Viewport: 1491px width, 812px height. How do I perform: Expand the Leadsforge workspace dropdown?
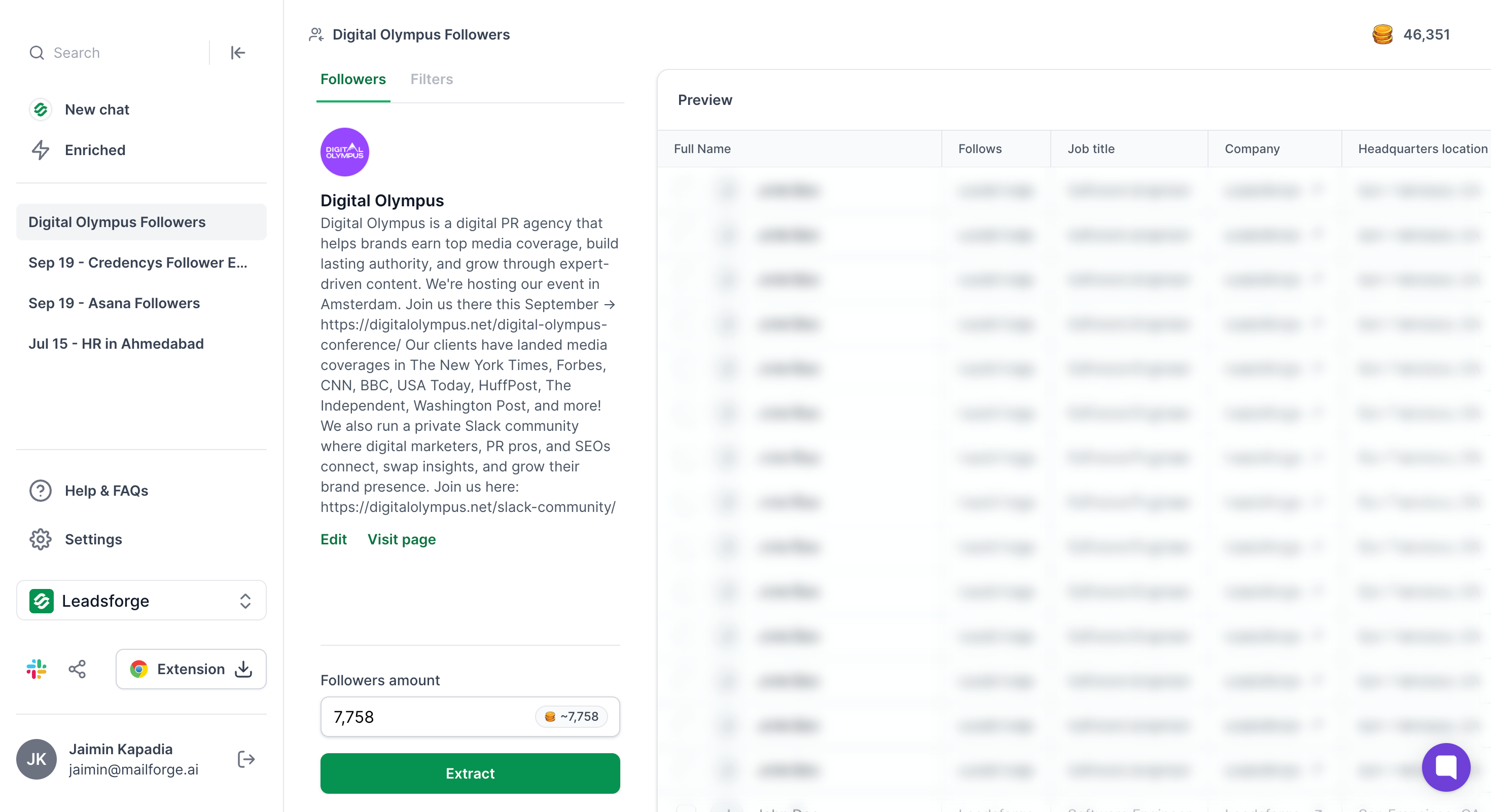[x=141, y=600]
